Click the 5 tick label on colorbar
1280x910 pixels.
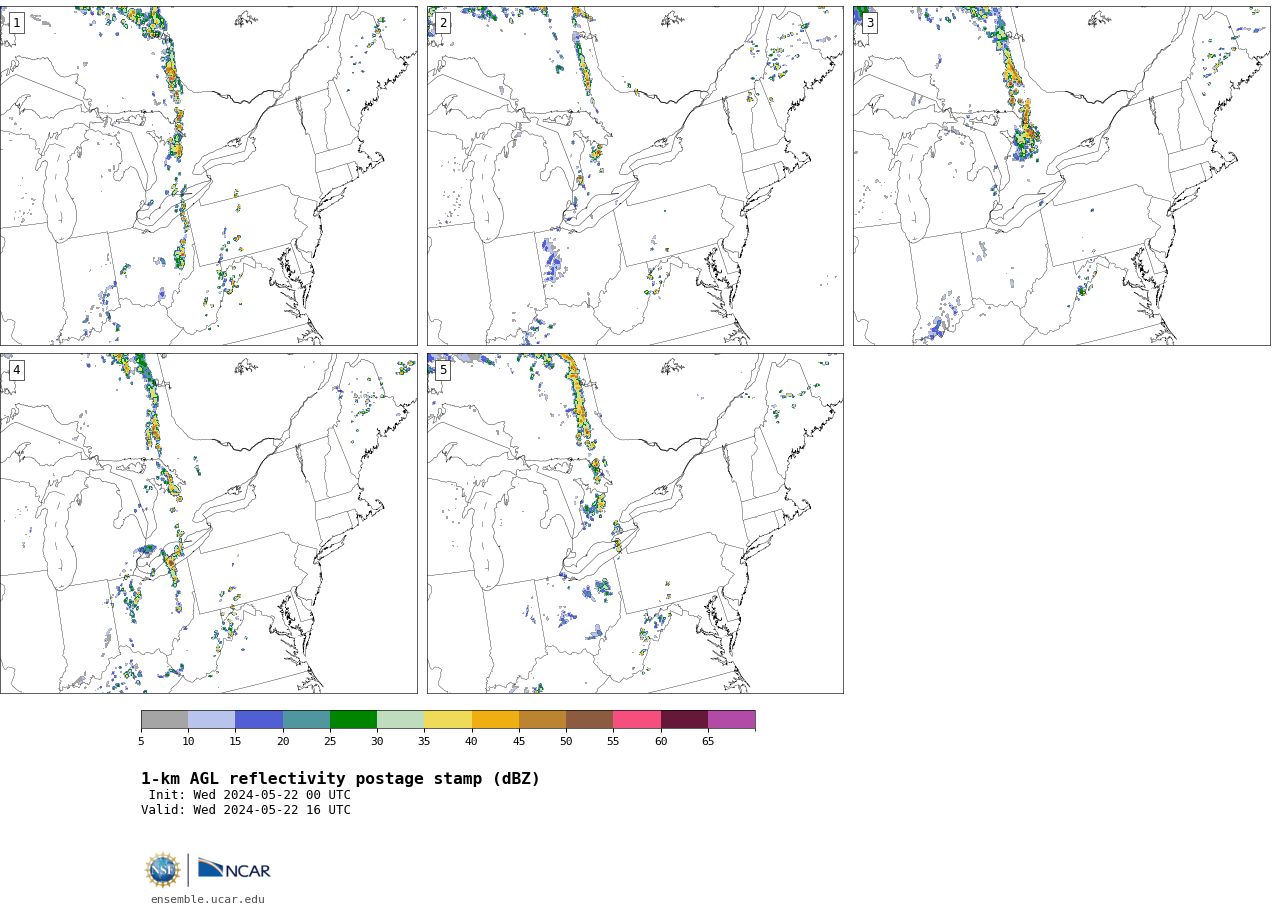[141, 741]
